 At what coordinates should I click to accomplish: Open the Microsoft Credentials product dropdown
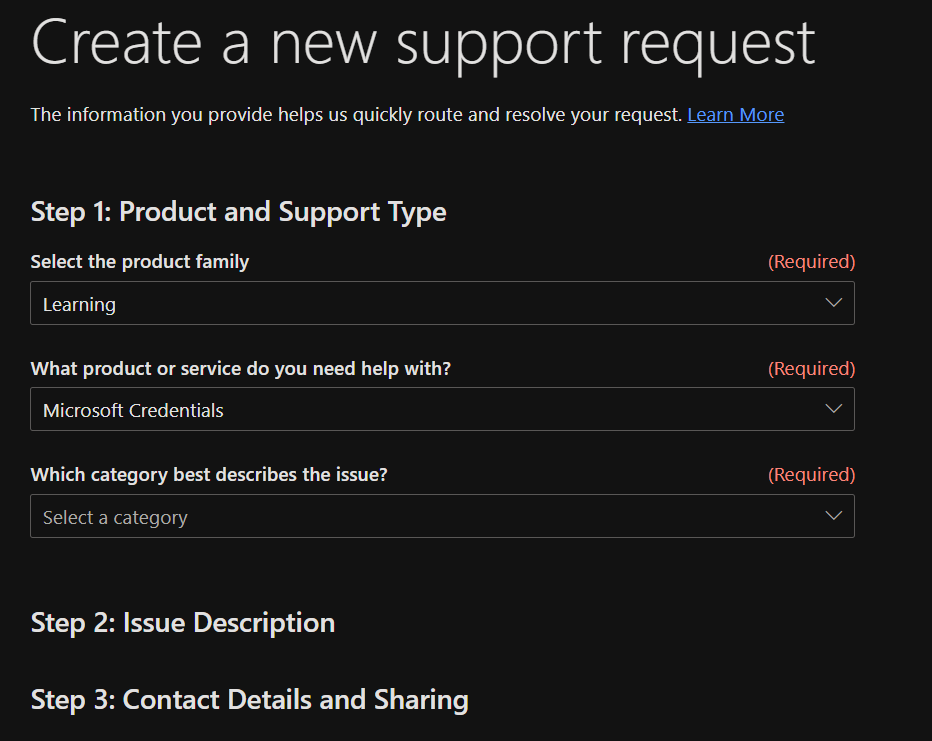pos(442,409)
